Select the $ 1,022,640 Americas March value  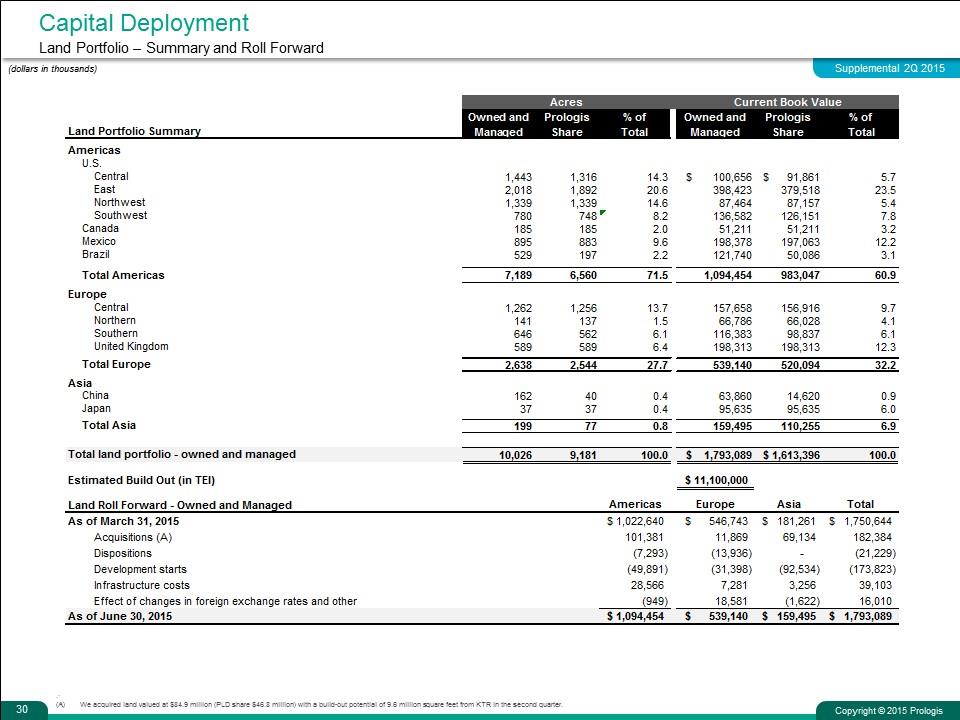point(636,522)
